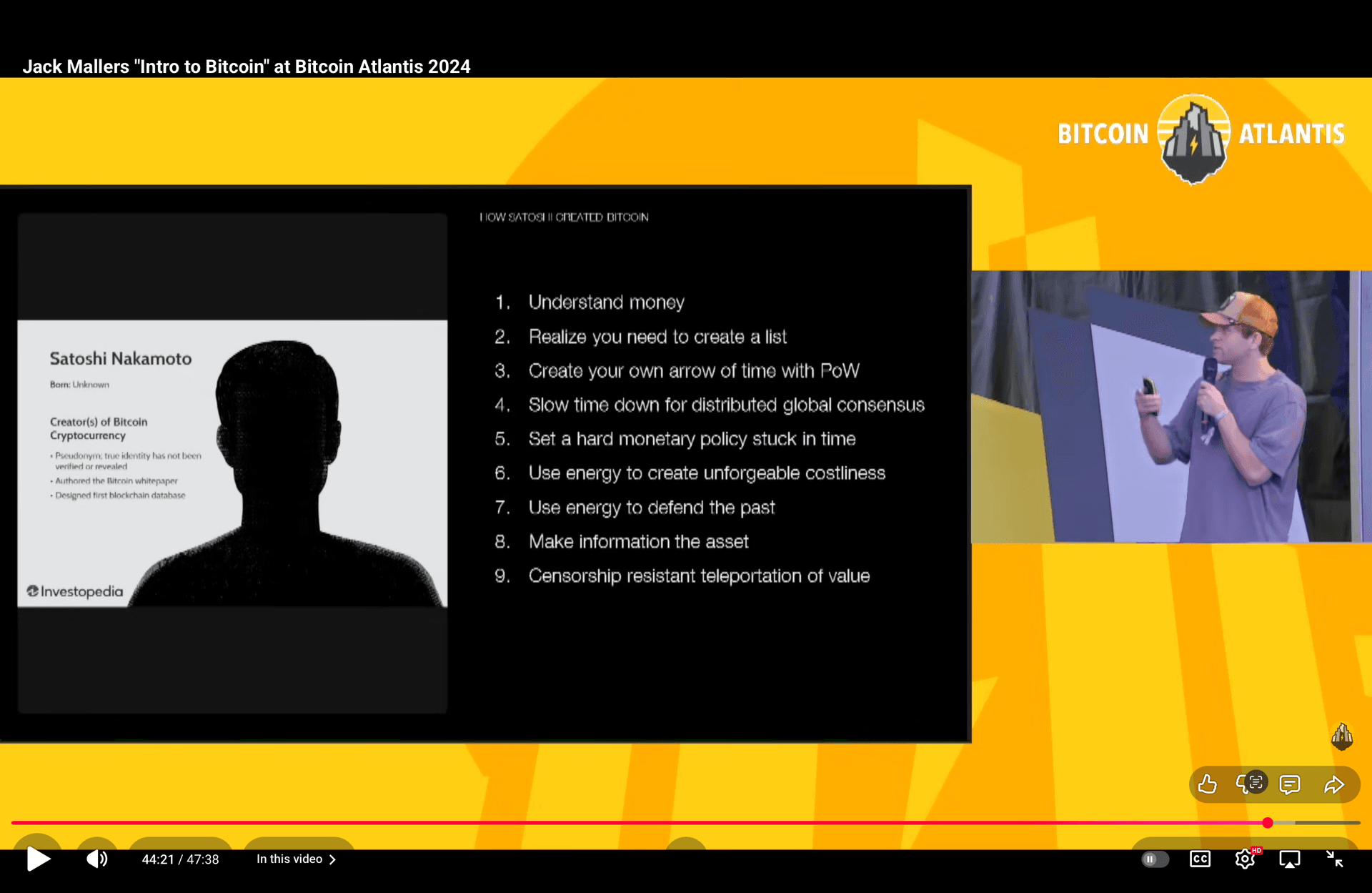The width and height of the screenshot is (1372, 893).
Task: Toggle closed captions CC
Action: coord(1200,859)
